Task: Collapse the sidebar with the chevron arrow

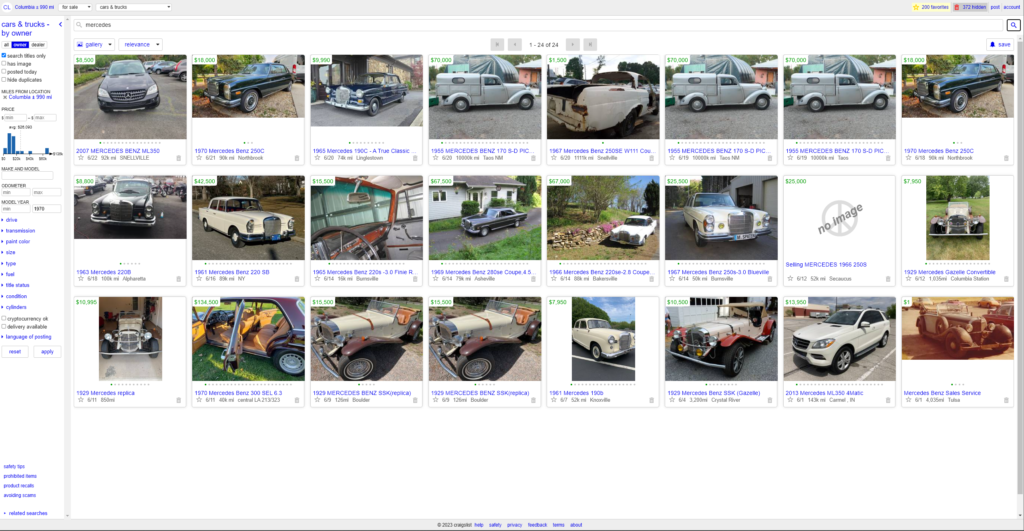Action: click(60, 24)
